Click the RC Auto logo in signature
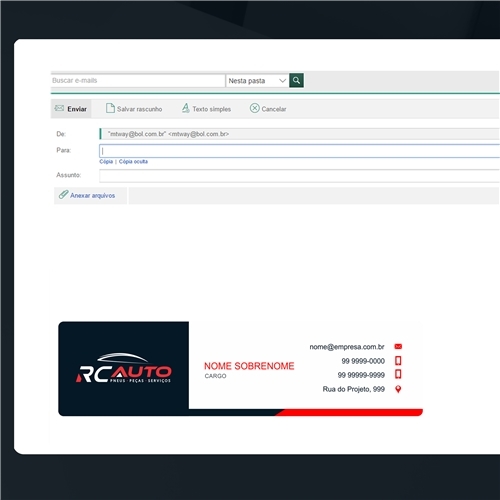500x500 pixels. pyautogui.click(x=124, y=368)
